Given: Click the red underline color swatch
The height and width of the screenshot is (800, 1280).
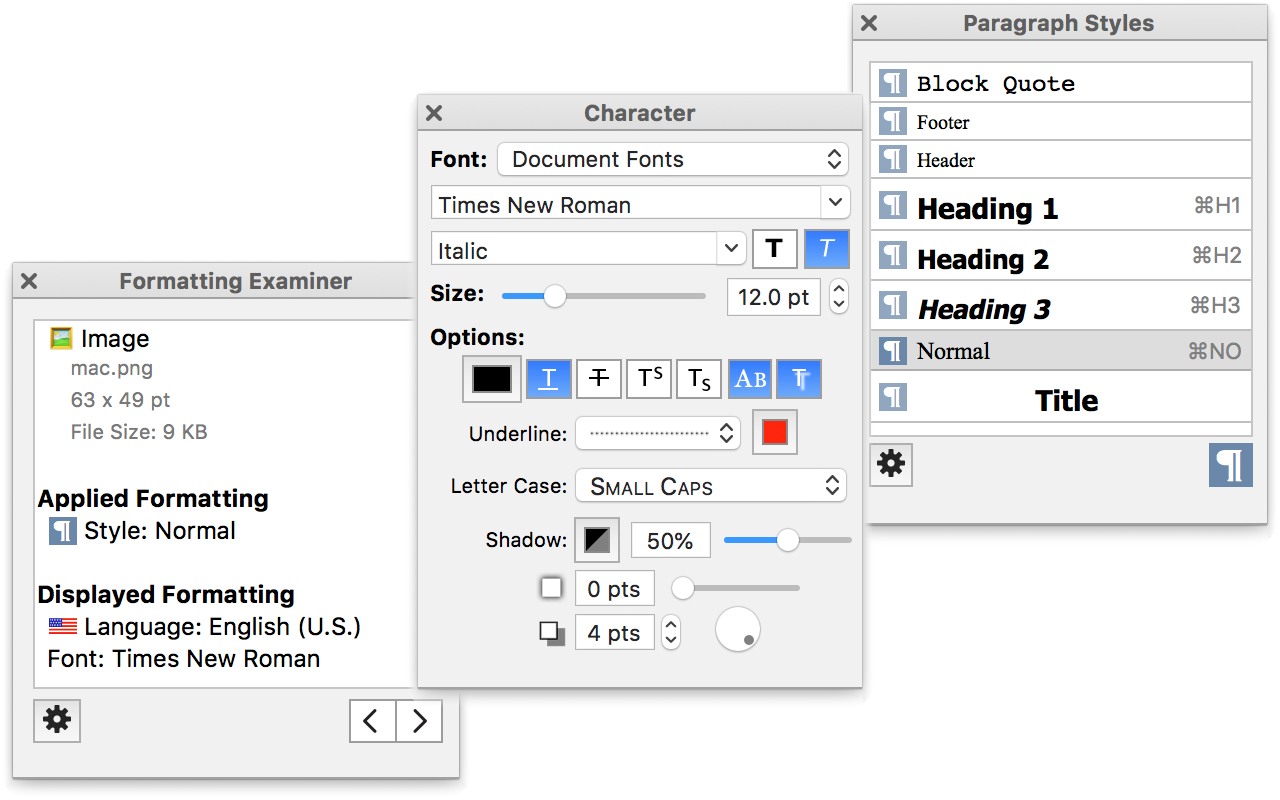Looking at the screenshot, I should pyautogui.click(x=774, y=433).
